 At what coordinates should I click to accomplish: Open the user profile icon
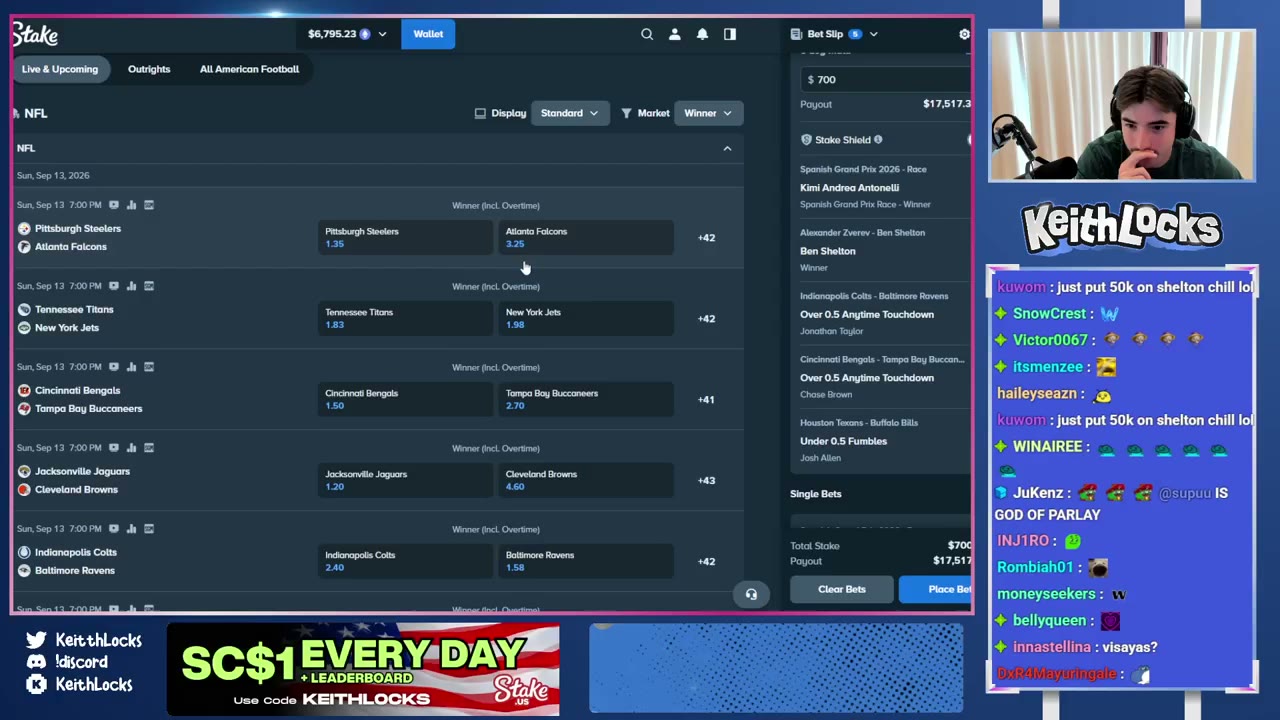pyautogui.click(x=675, y=34)
